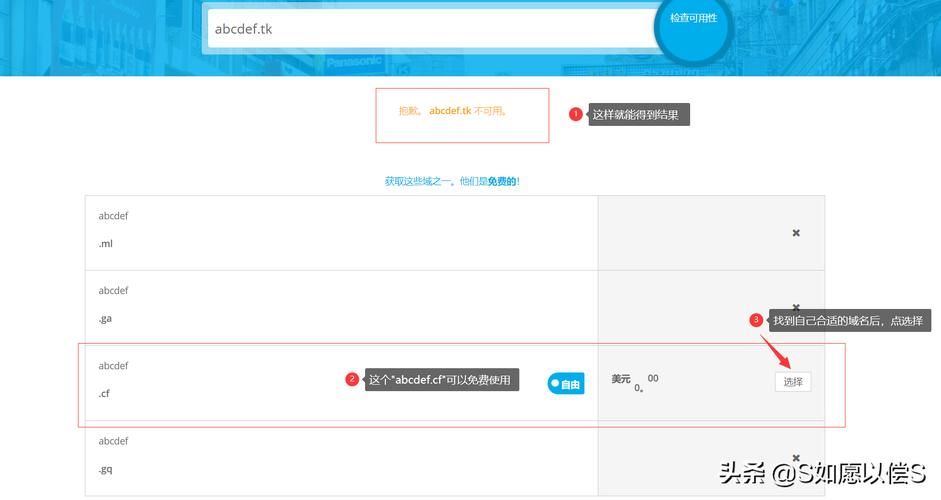941x500 pixels.
Task: Click the X icon in the .ml row
Action: pos(796,233)
